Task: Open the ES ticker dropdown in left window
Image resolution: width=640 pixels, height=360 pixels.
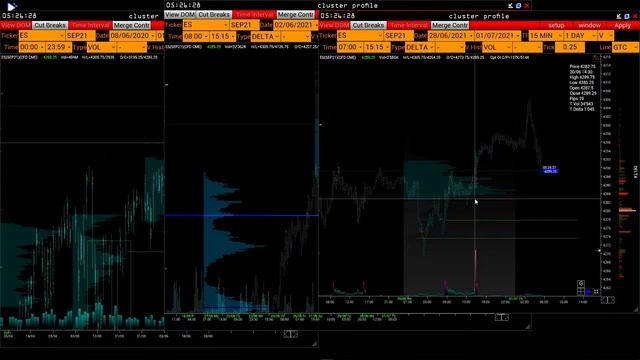Action: click(42, 36)
